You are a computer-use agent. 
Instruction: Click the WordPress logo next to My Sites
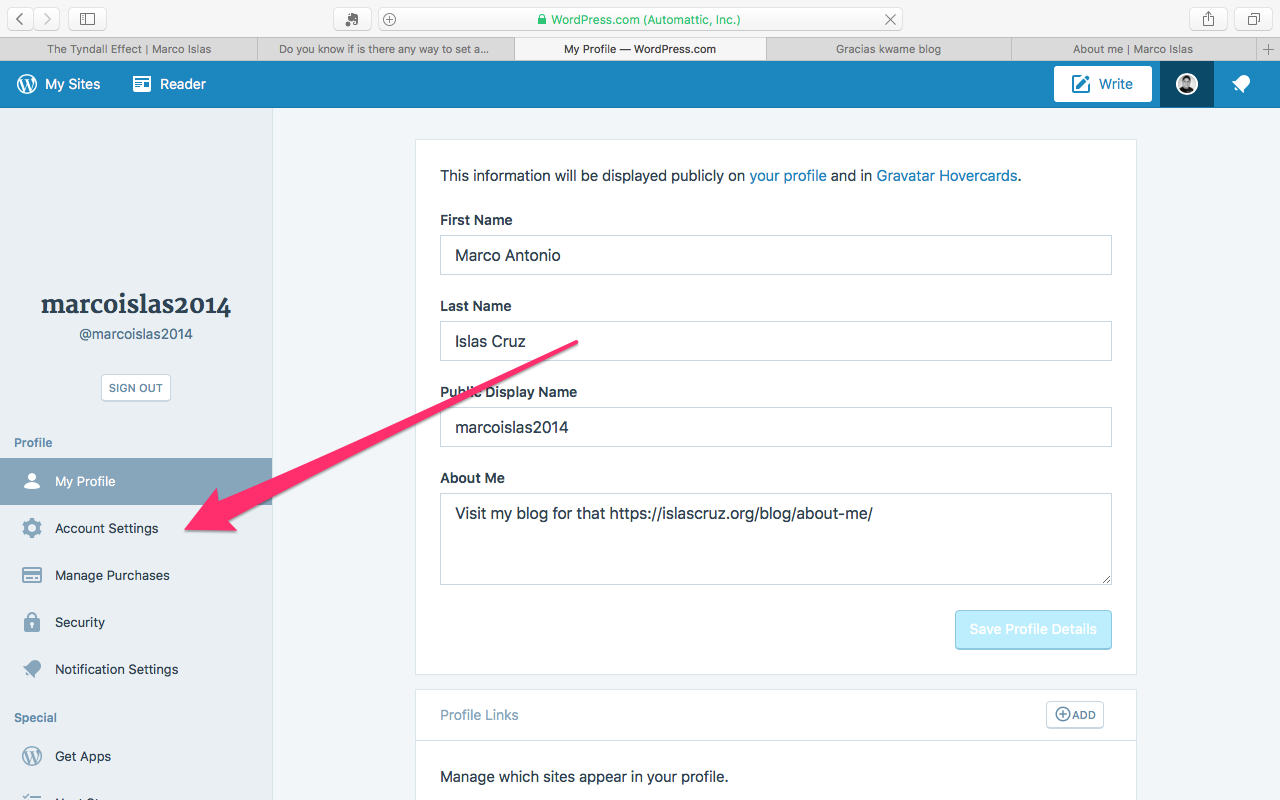(27, 84)
